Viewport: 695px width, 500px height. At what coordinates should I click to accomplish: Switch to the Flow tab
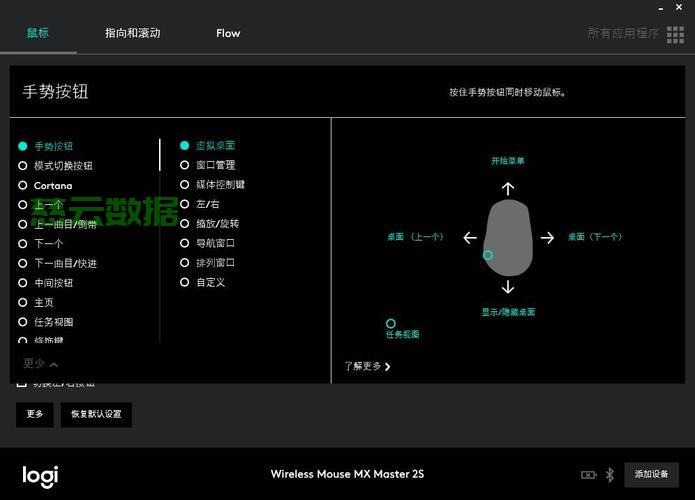coord(228,33)
